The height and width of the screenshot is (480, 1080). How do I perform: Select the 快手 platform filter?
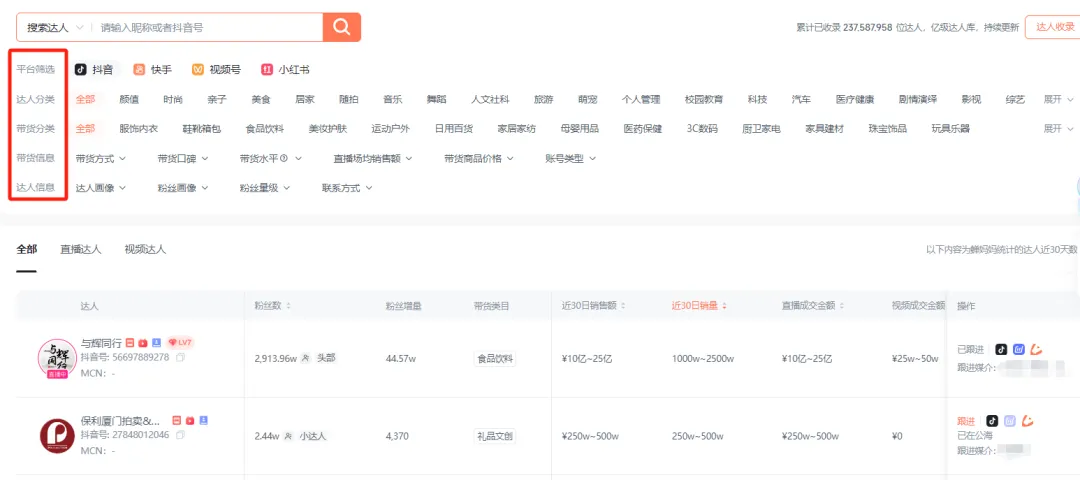click(x=153, y=70)
